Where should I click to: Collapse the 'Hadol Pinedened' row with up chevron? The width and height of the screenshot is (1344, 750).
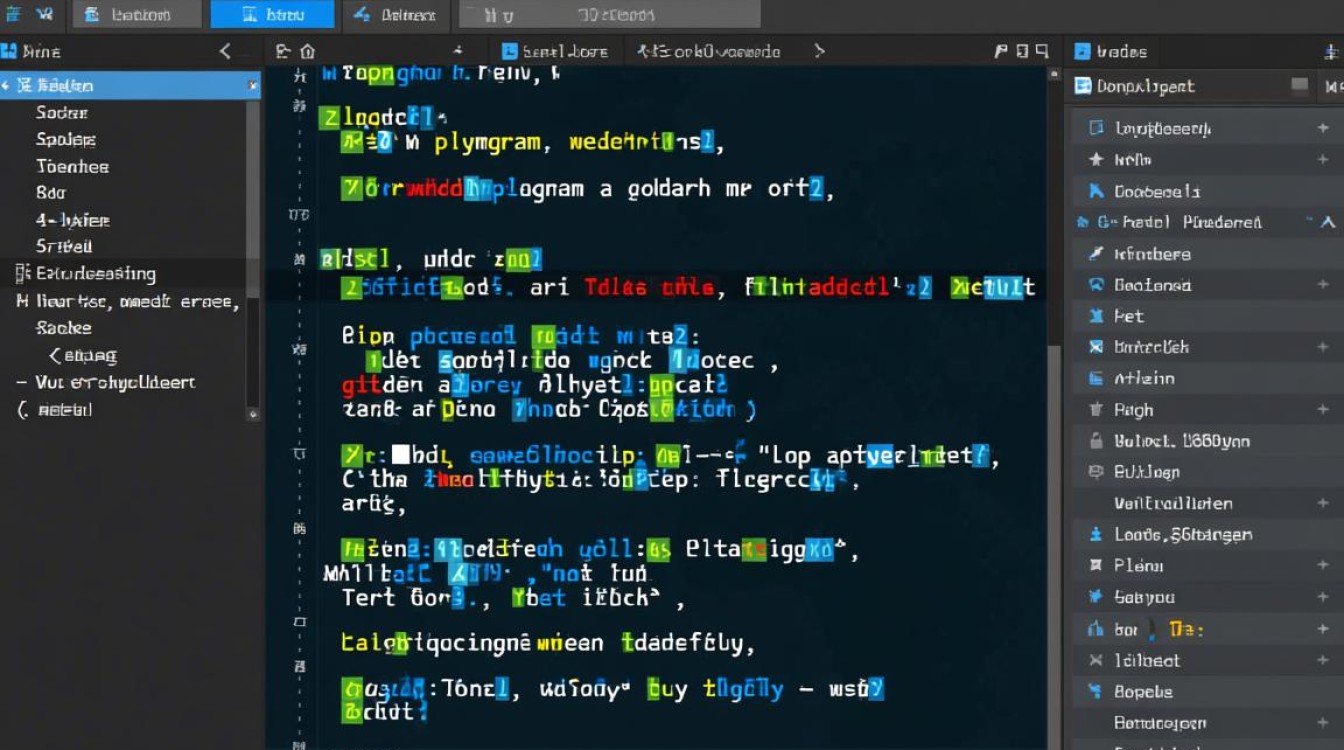point(1328,222)
